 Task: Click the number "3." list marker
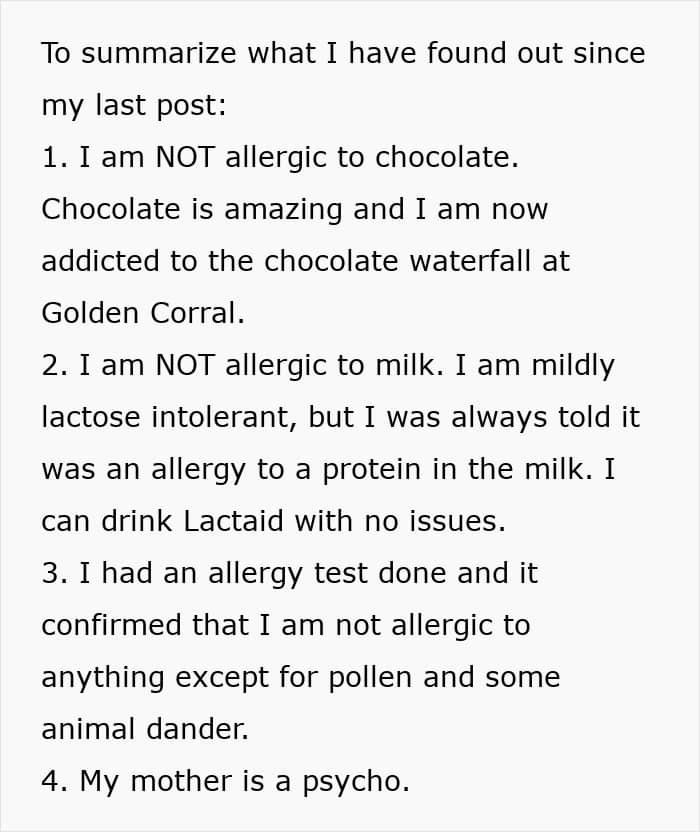(54, 573)
